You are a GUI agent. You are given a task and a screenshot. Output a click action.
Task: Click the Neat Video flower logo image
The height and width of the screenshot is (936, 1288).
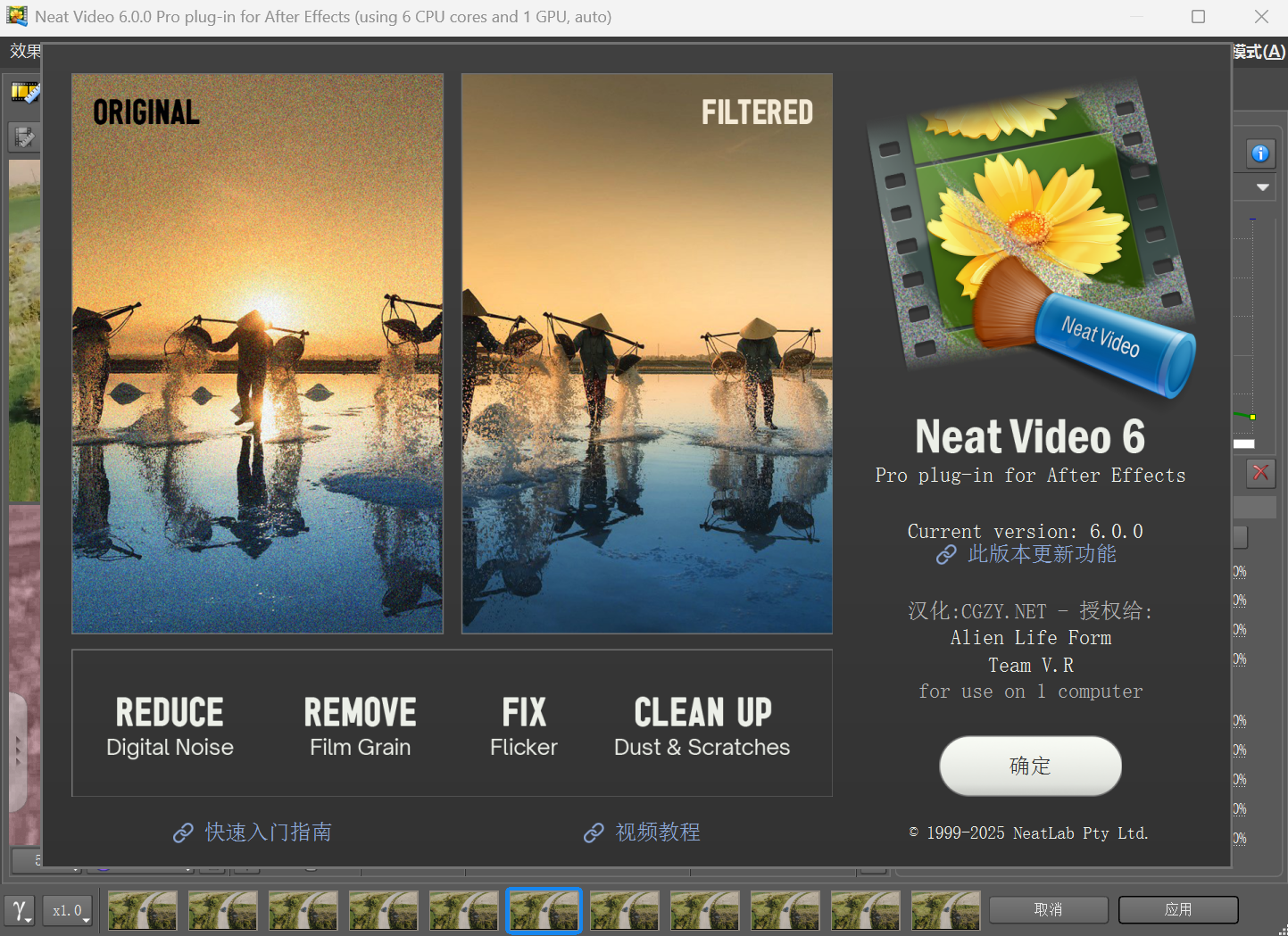1031,239
